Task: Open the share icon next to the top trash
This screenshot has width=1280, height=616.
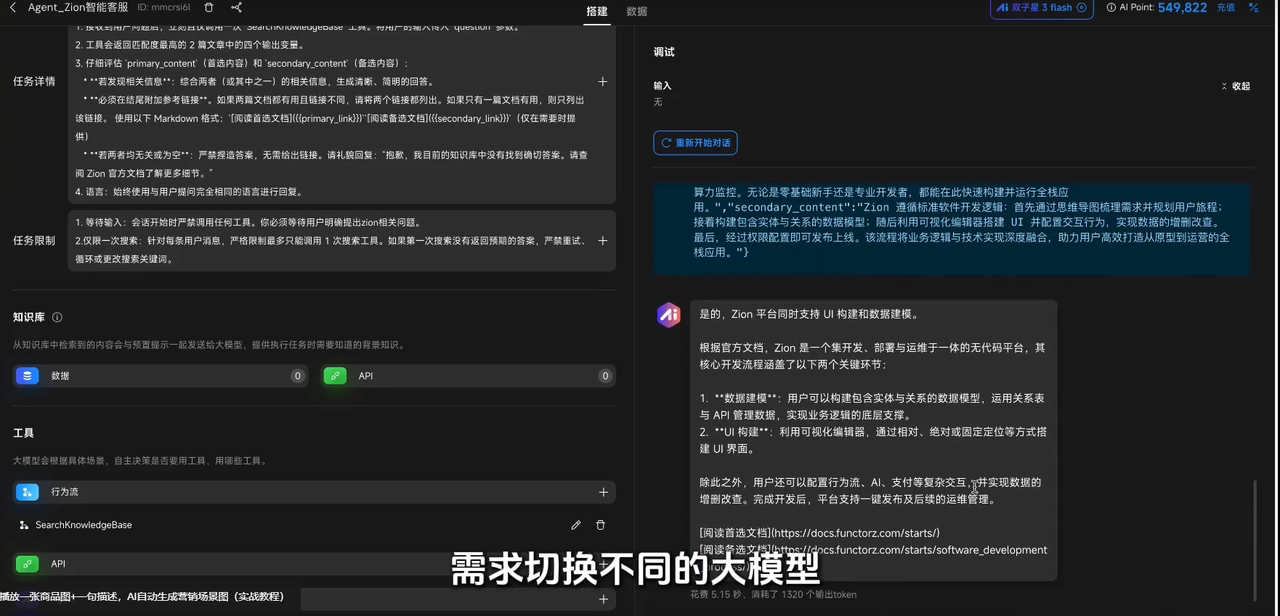Action: (x=236, y=8)
